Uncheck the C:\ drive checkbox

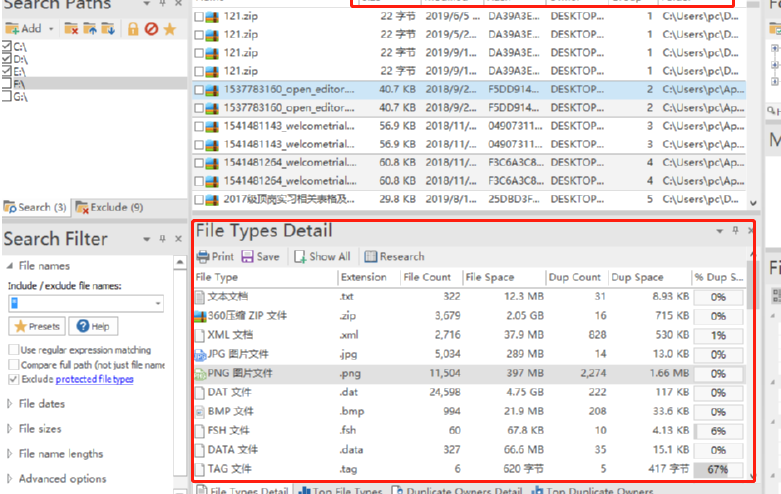[x=7, y=46]
